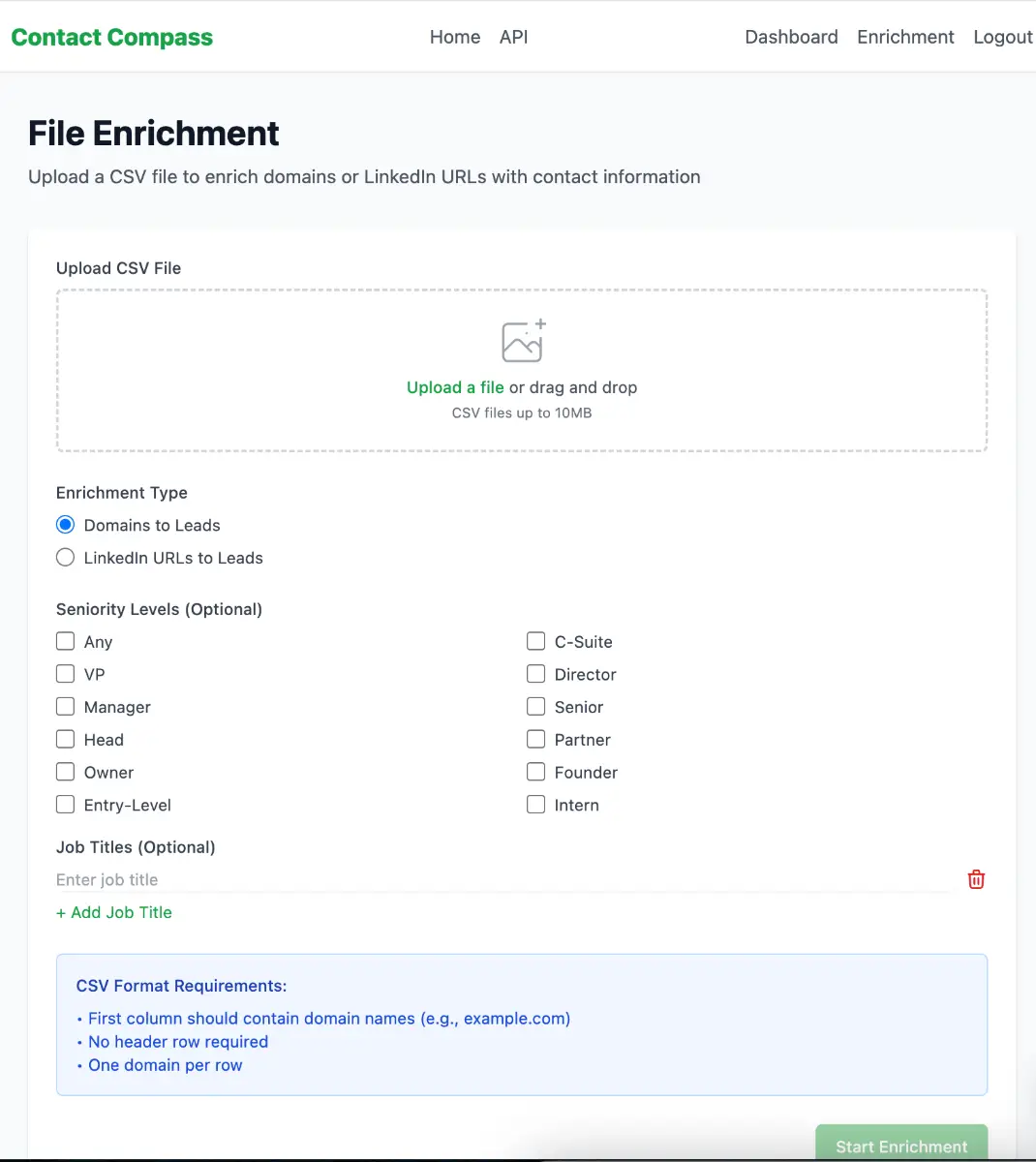Check the C-Suite seniority checkbox
The image size is (1036, 1162).
[536, 641]
